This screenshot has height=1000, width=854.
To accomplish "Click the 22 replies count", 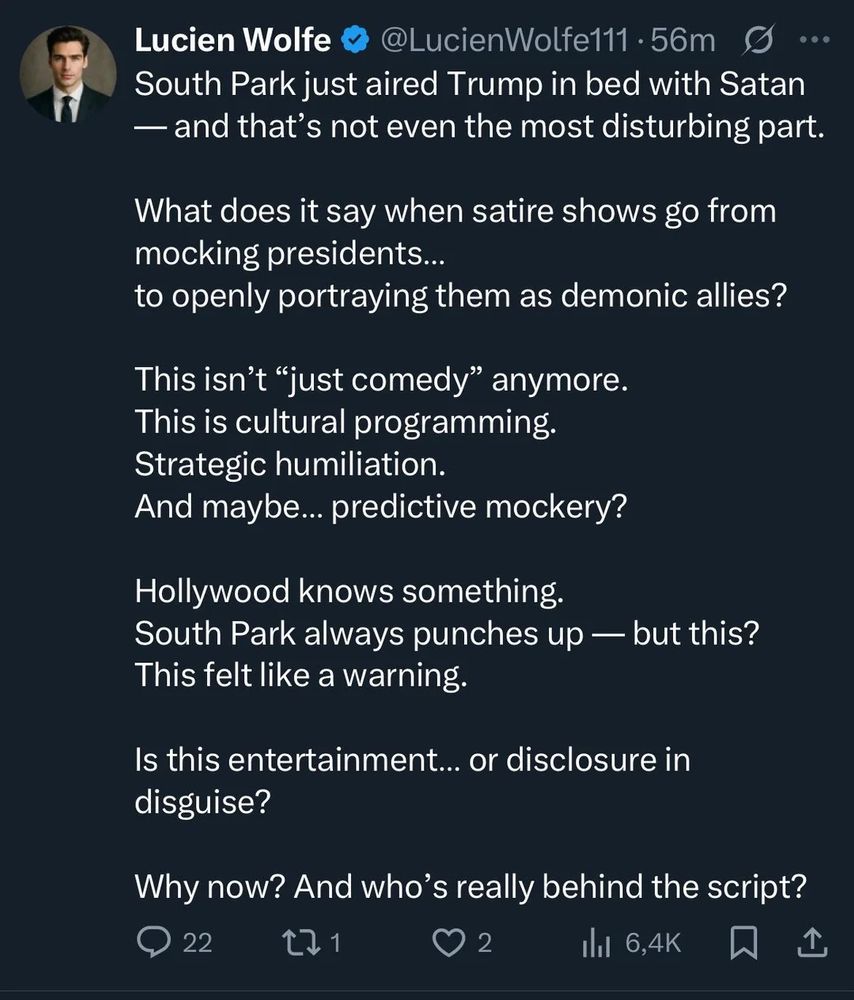I will [x=198, y=943].
